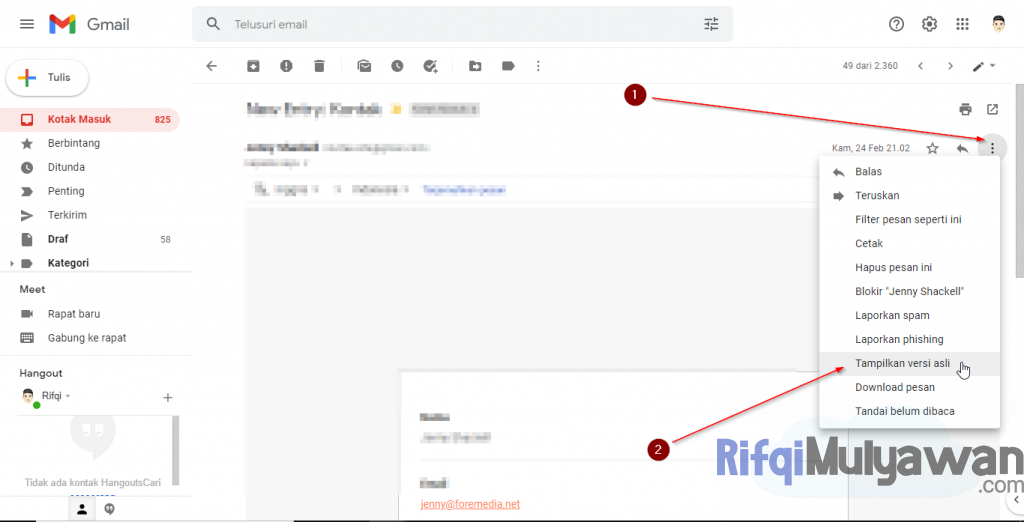Screen dimensions: 1024x522
Task: Click the Gmail logo
Action: (x=89, y=24)
